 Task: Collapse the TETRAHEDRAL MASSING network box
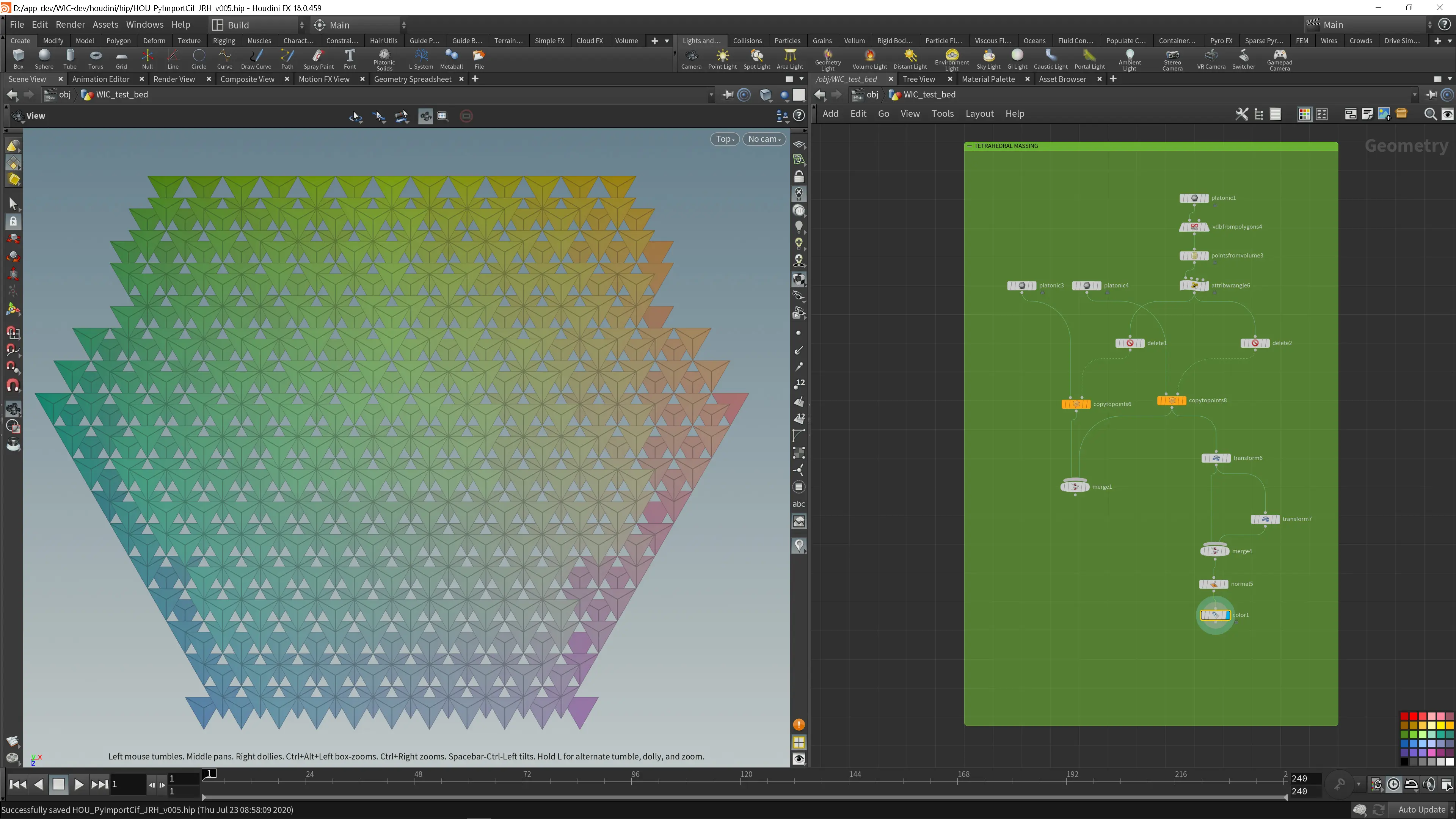point(970,146)
